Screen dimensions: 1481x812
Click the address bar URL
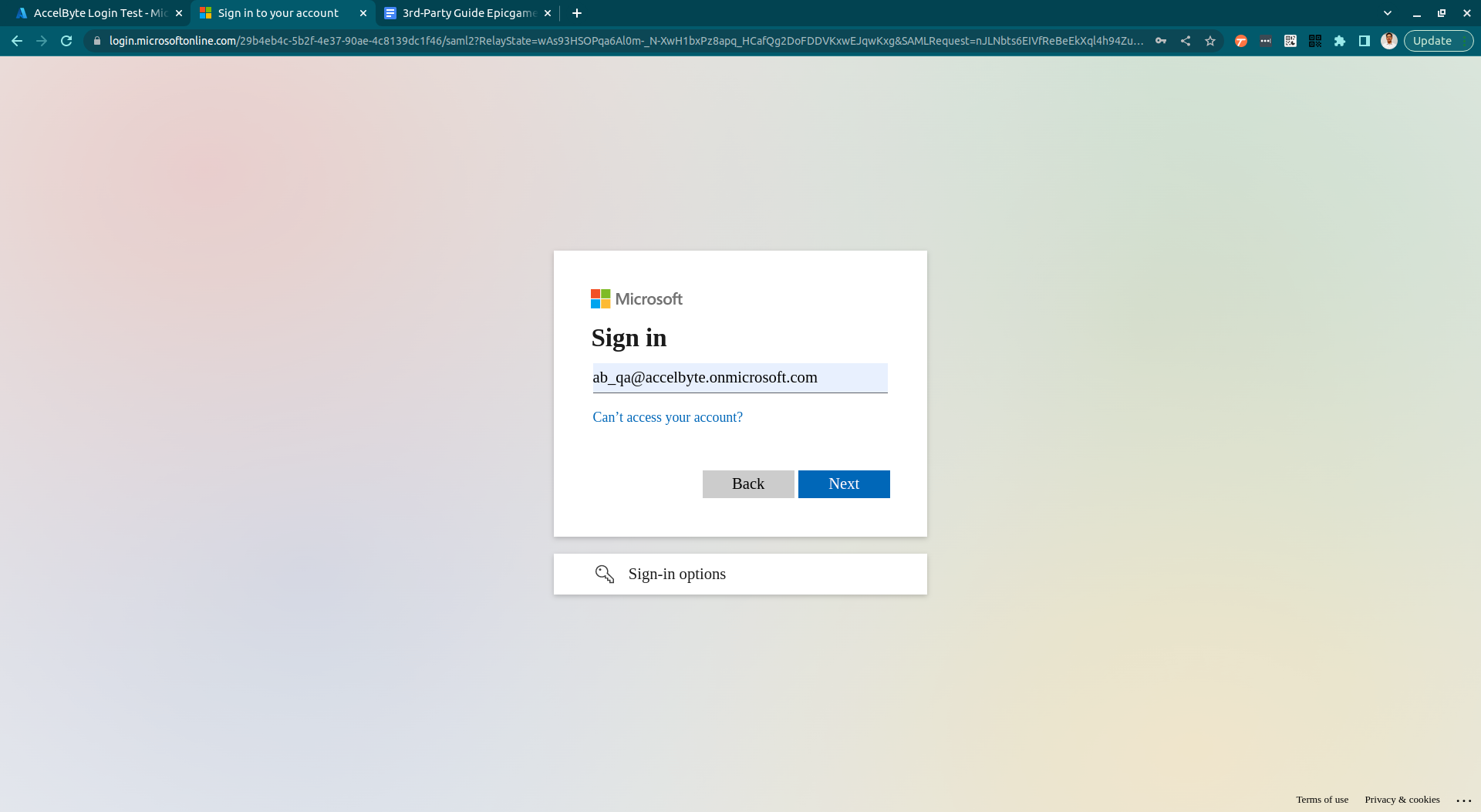[x=626, y=41]
